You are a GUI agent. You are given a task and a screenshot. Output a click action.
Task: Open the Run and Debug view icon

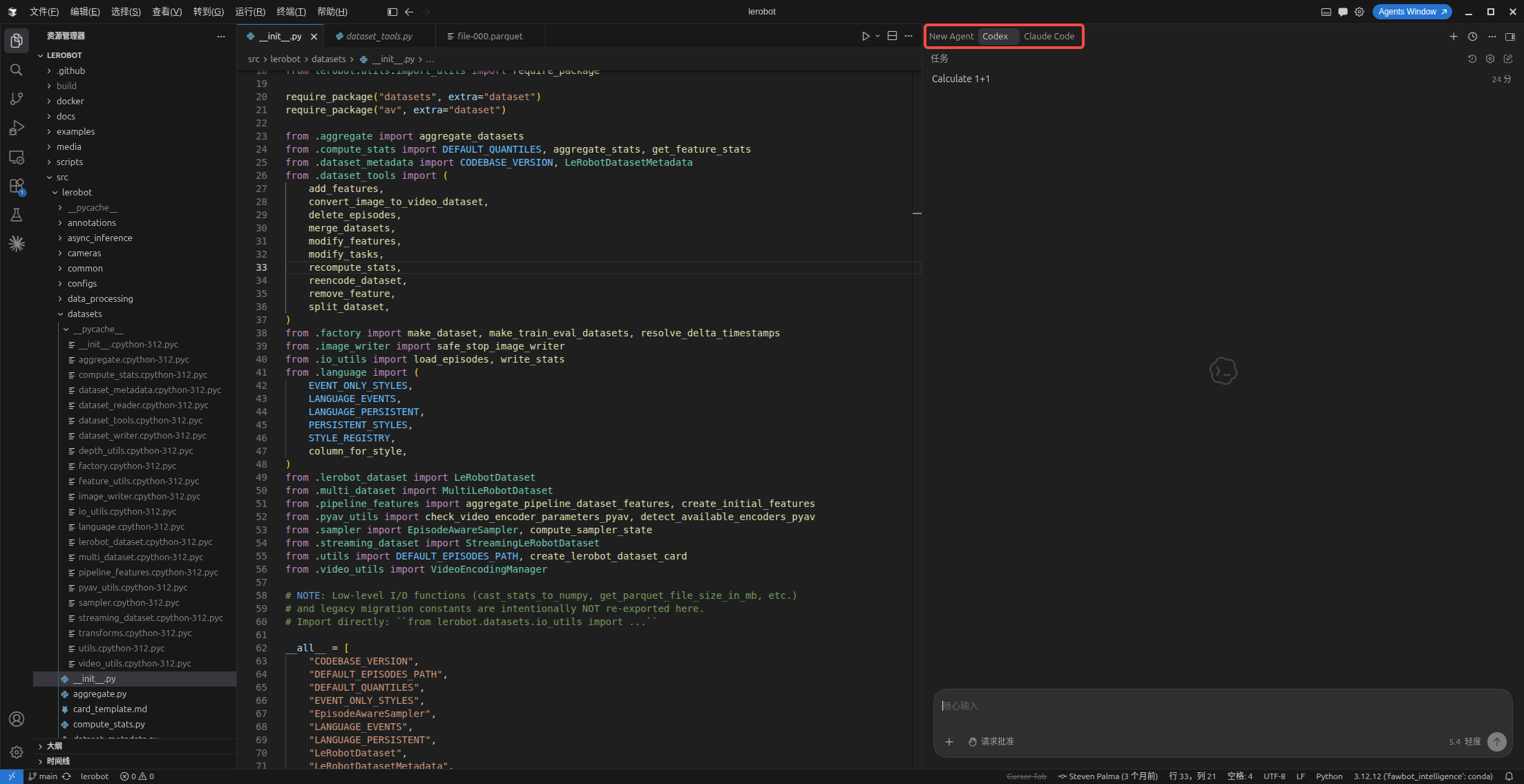[17, 128]
